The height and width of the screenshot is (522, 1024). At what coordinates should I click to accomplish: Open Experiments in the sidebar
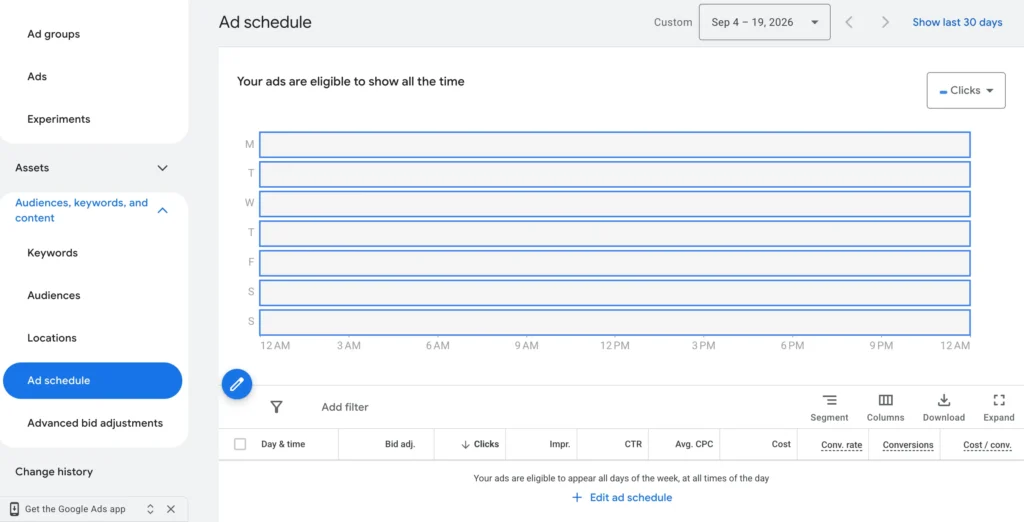tap(59, 119)
